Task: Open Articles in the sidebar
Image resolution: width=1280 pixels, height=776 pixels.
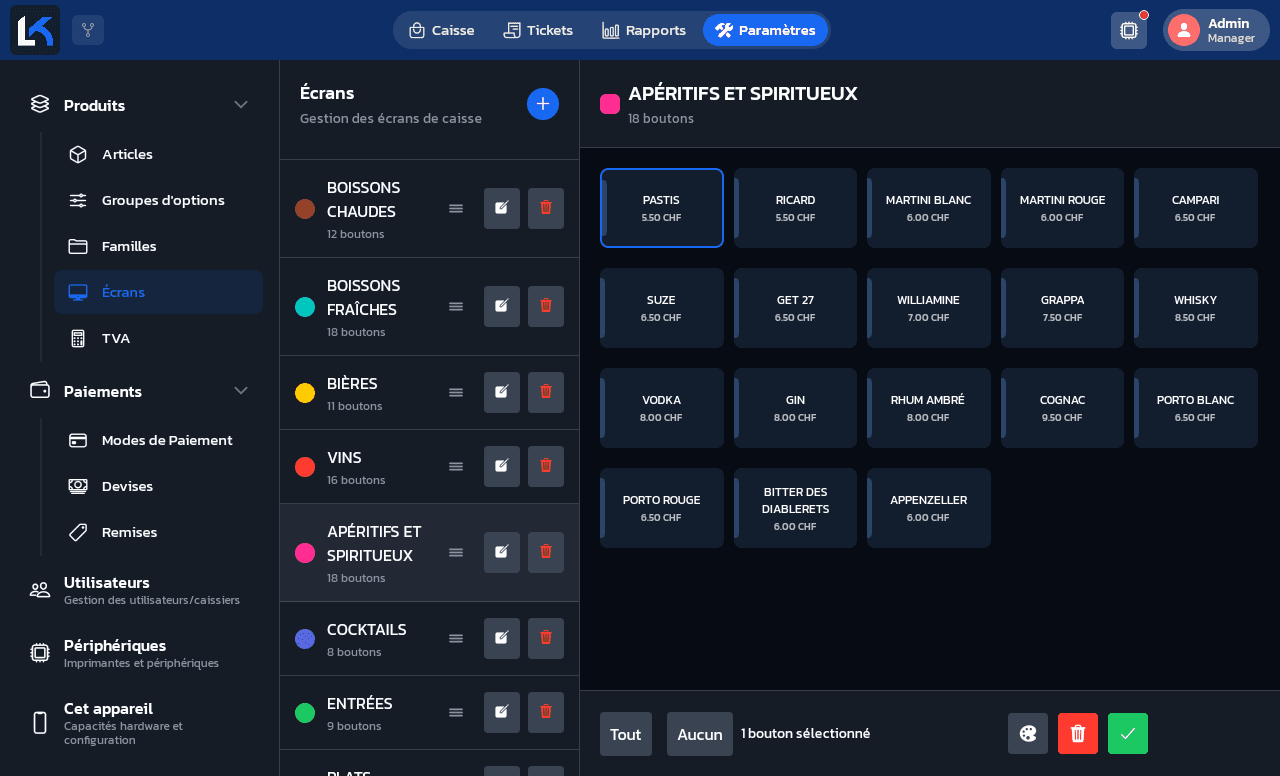Action: (158, 154)
